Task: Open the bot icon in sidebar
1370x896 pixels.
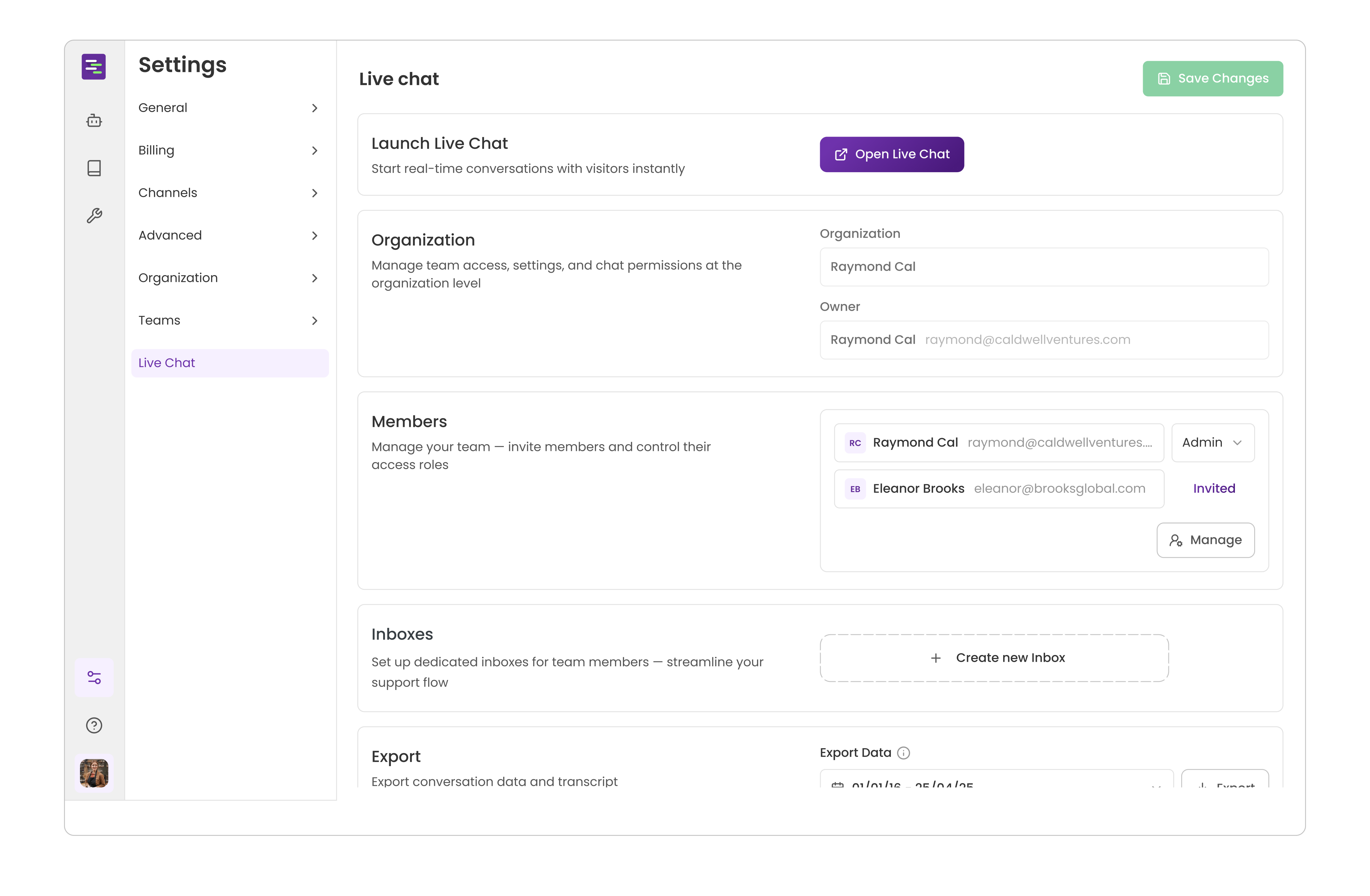Action: [x=94, y=121]
